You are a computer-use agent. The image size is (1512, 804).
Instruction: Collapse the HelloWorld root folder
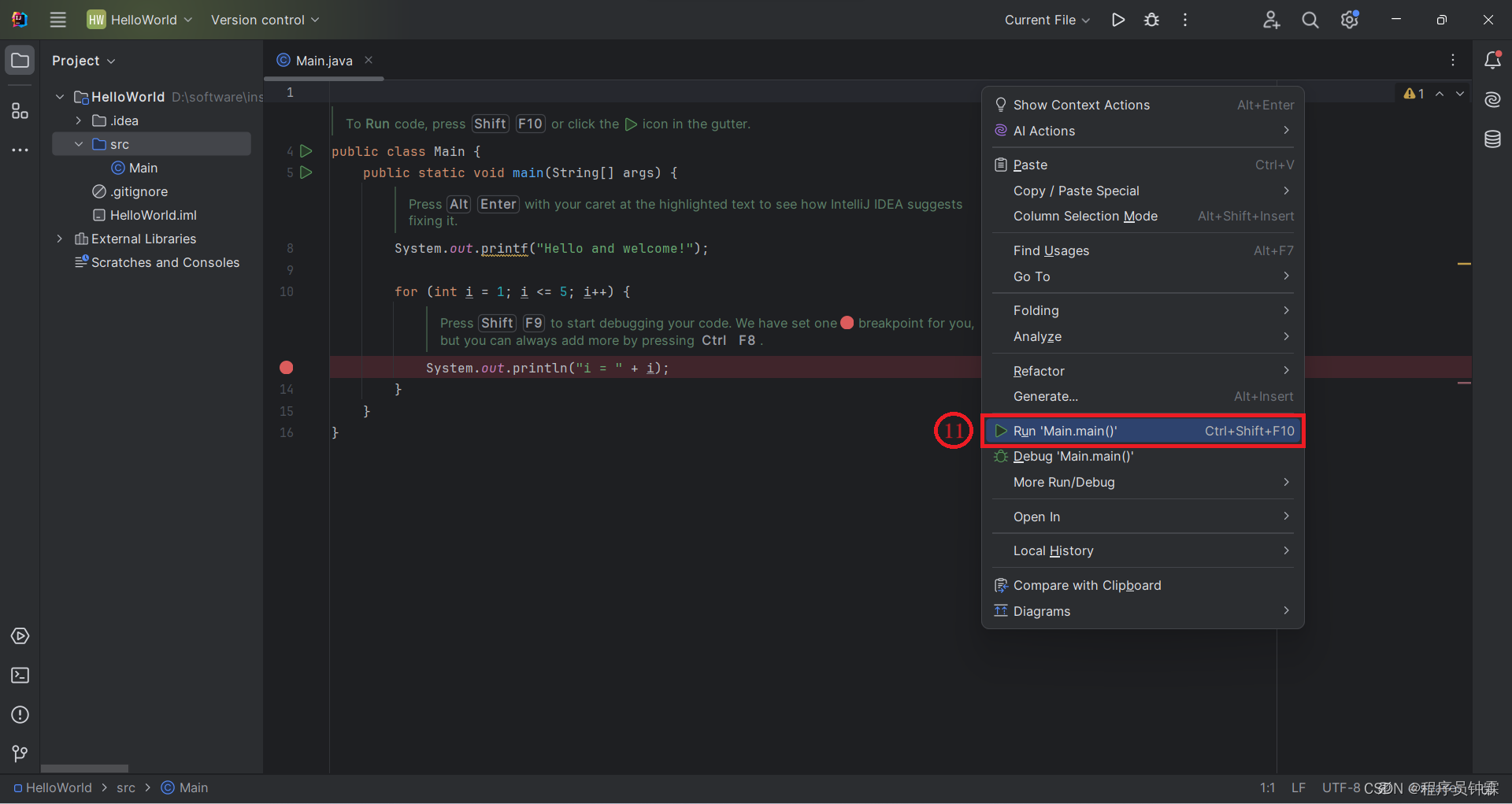60,97
